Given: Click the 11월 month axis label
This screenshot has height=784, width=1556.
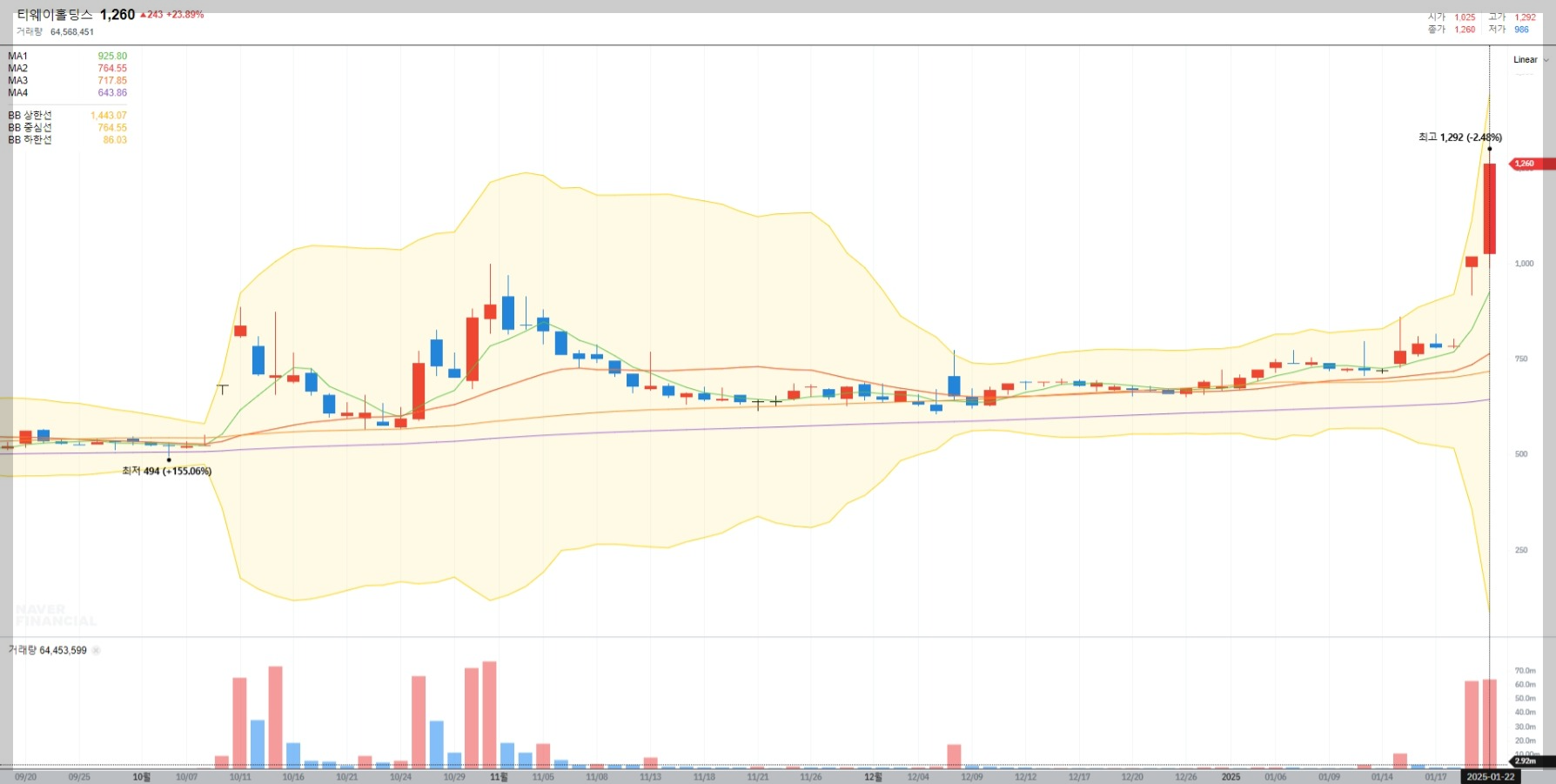Looking at the screenshot, I should coord(499,777).
